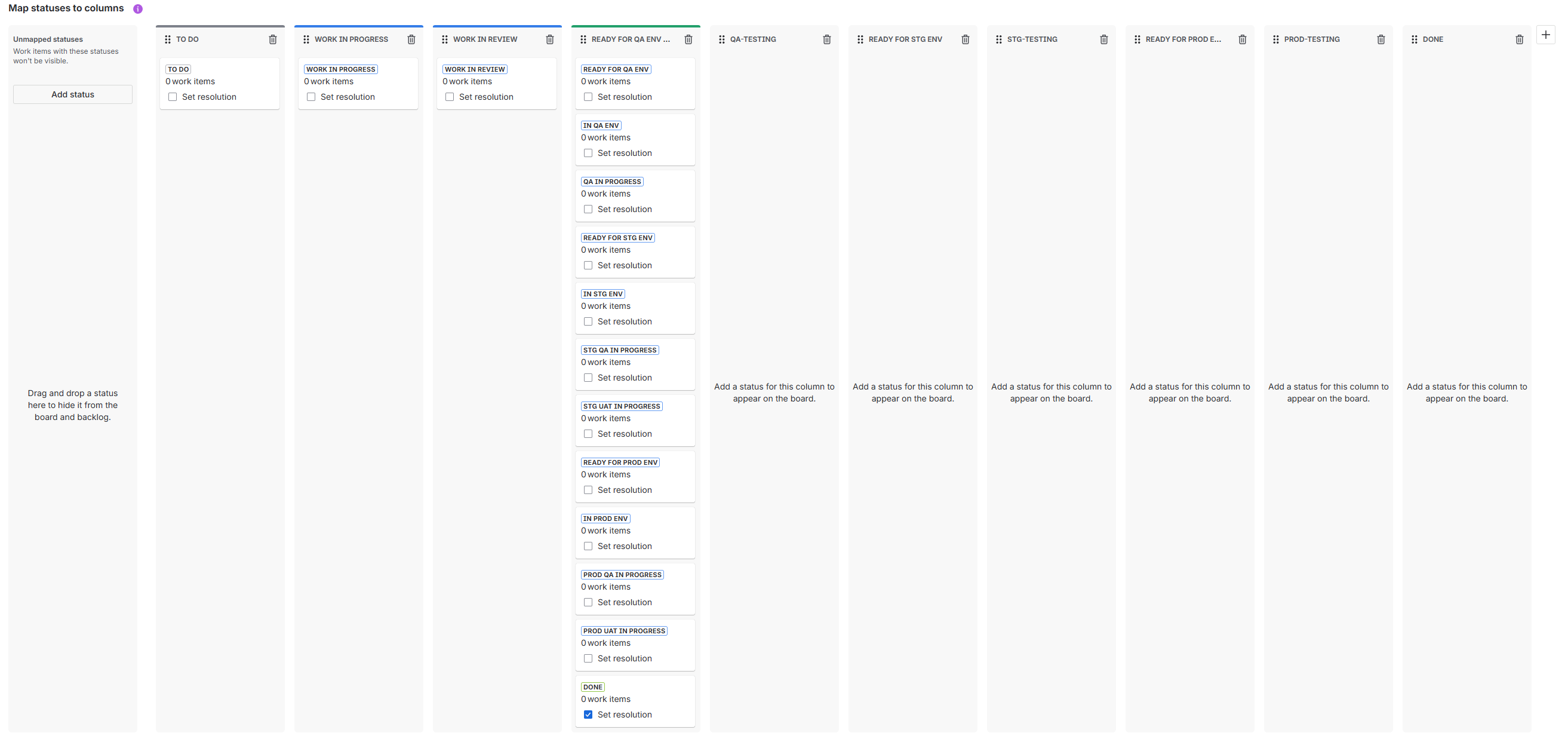The width and height of the screenshot is (1568, 742).
Task: Click the Add status button
Action: (73, 94)
